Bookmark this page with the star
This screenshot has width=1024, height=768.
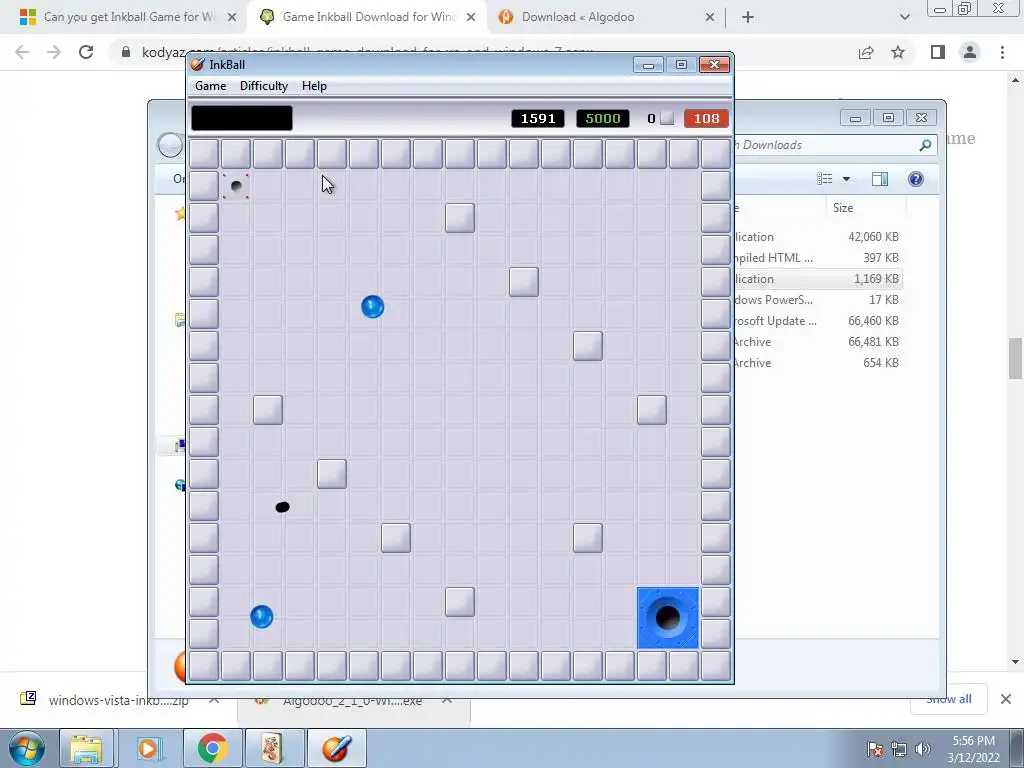click(x=898, y=52)
